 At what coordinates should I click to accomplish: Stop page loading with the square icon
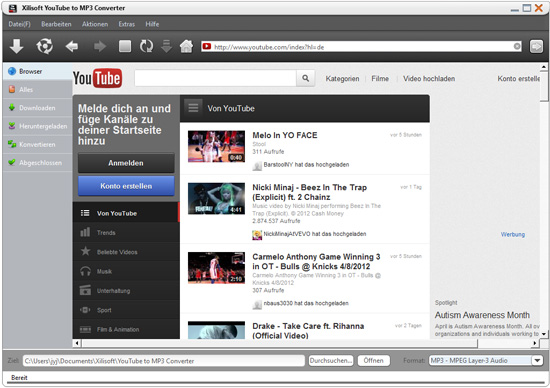pos(125,46)
